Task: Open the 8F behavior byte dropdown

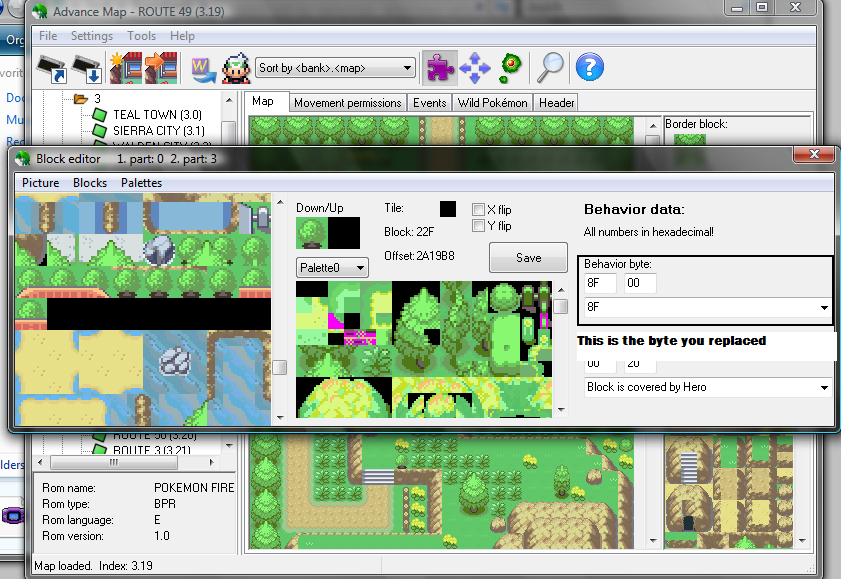Action: point(824,308)
